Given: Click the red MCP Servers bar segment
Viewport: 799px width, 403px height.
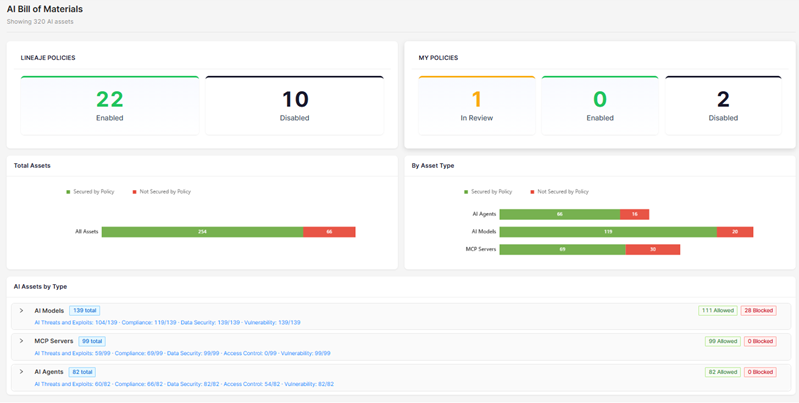Looking at the screenshot, I should 653,249.
